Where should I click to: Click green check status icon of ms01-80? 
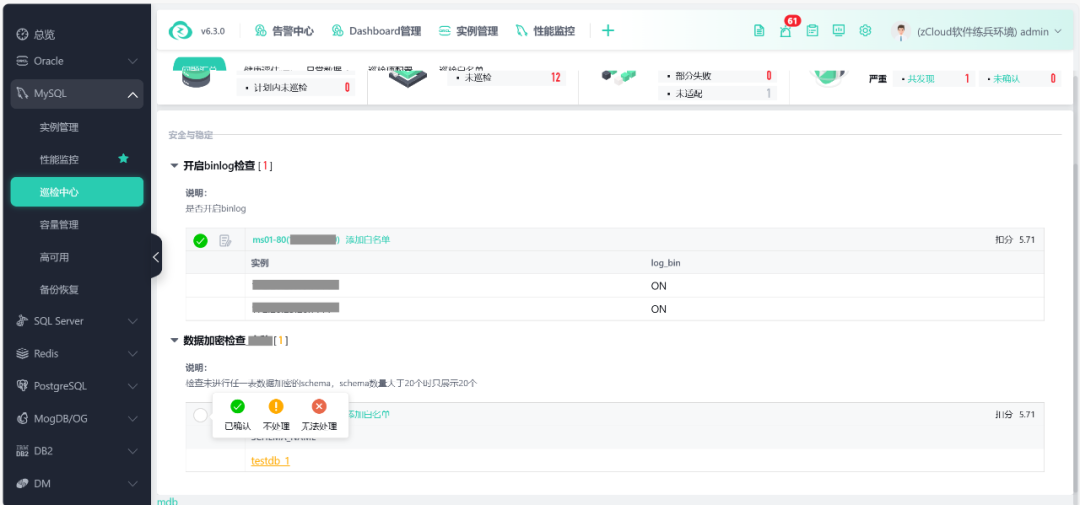pos(200,240)
